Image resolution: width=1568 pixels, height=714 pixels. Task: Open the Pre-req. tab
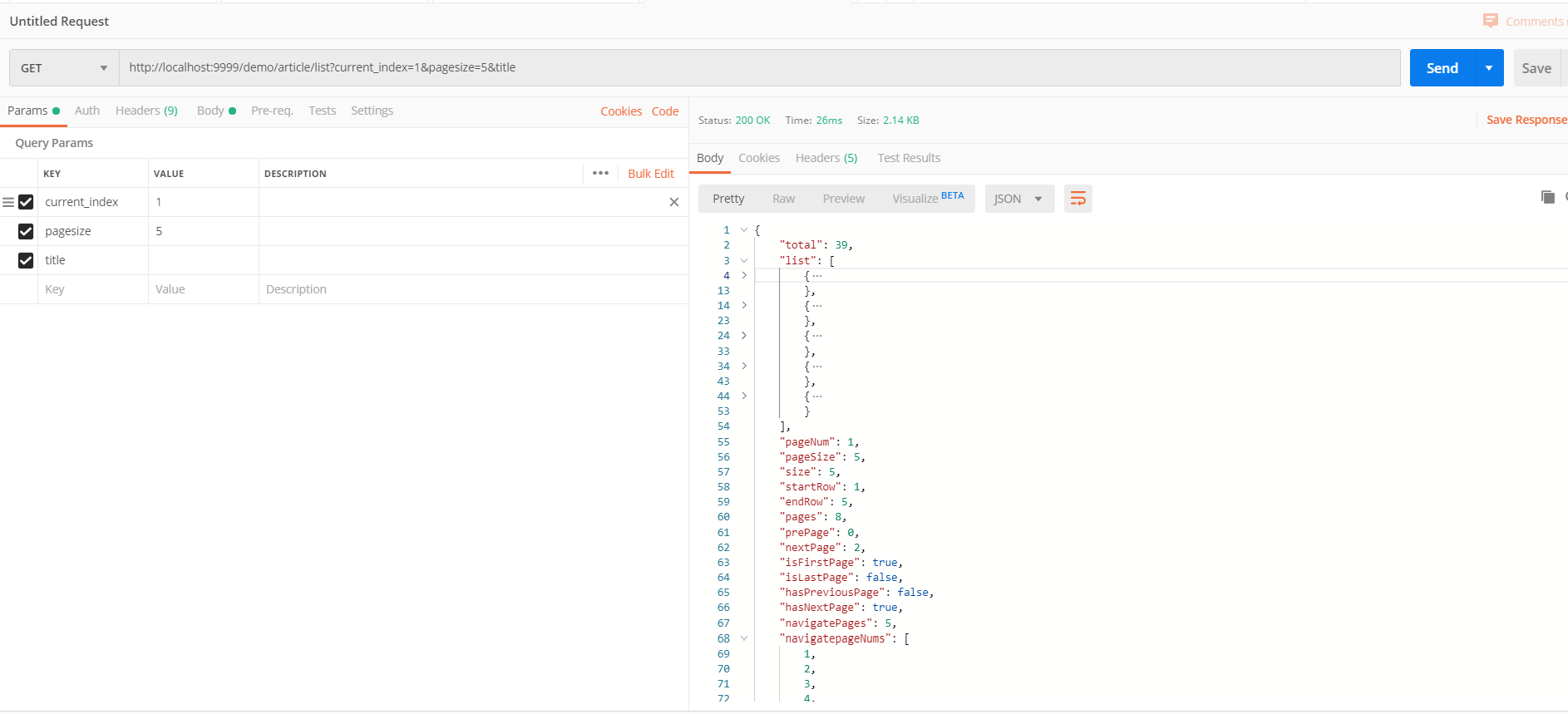(272, 111)
